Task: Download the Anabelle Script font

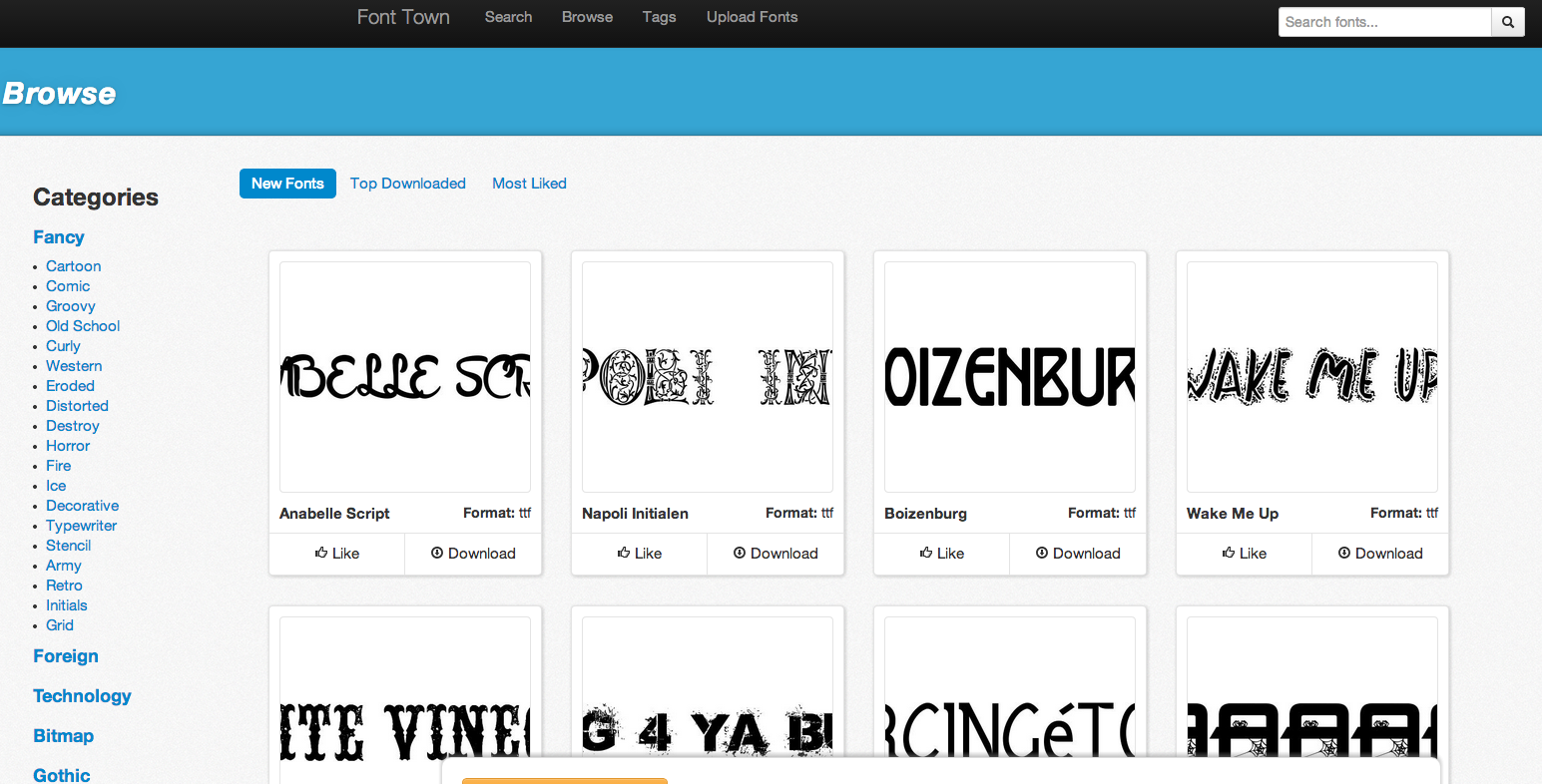Action: coord(473,554)
